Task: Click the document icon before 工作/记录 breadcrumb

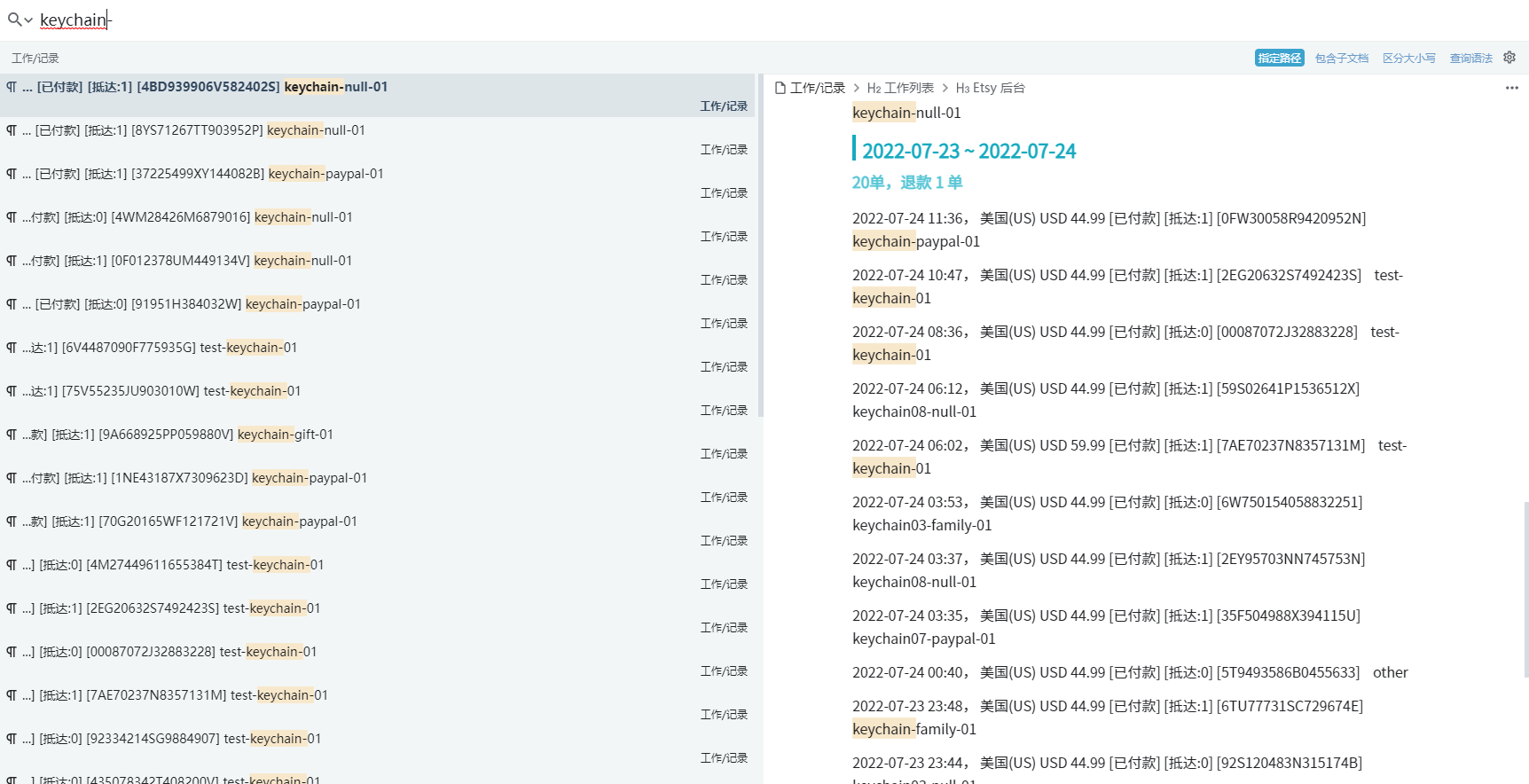Action: [x=780, y=88]
